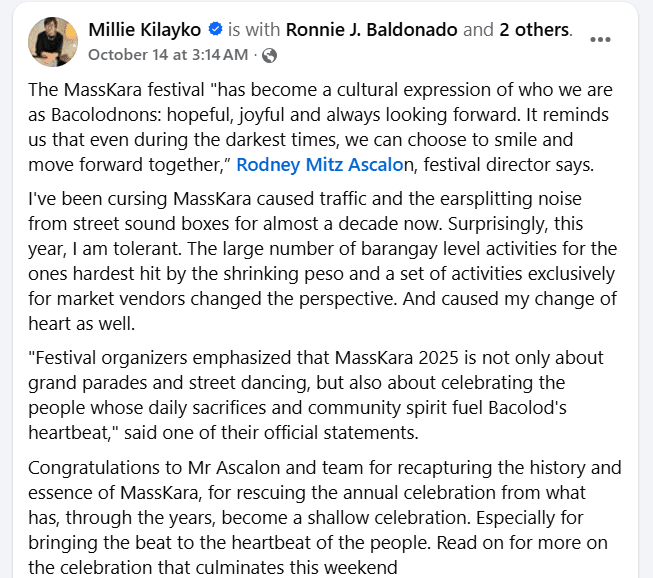The height and width of the screenshot is (578, 653).
Task: Visit Ronnie J. Baldonado's tagged profile
Action: [374, 30]
